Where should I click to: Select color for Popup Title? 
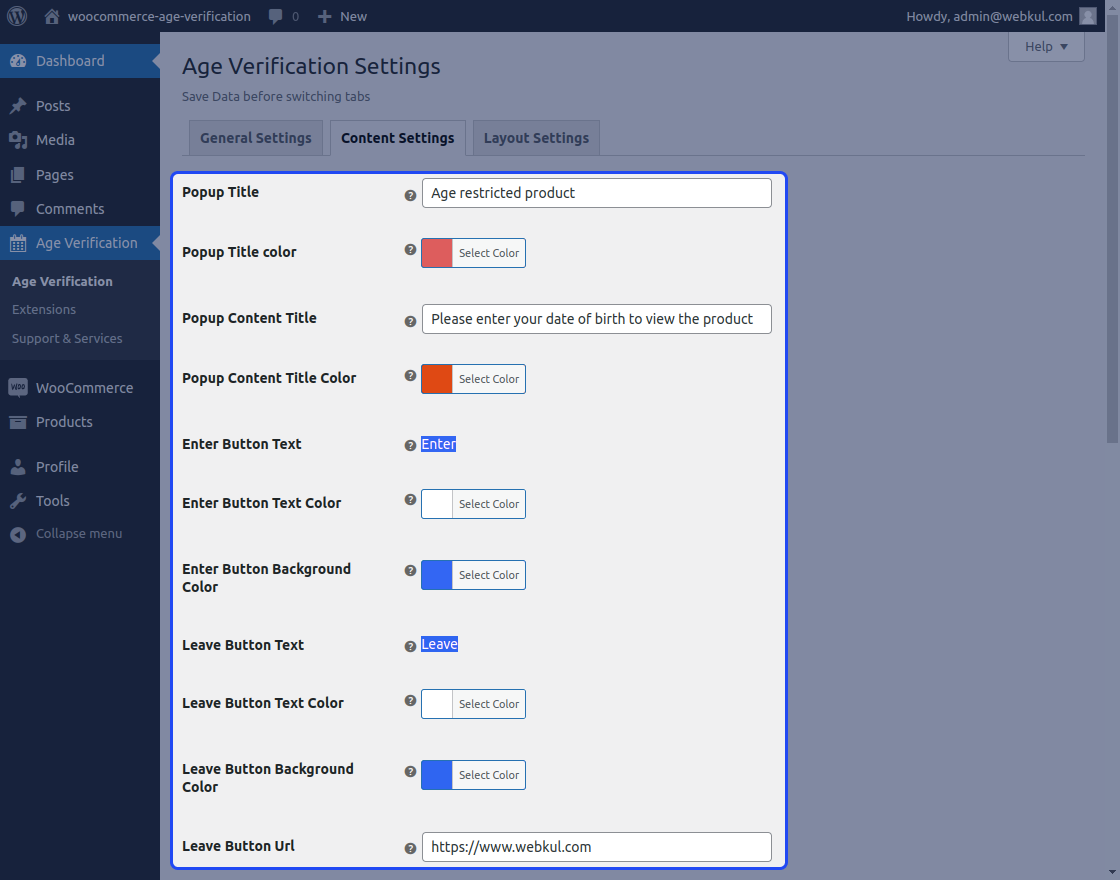coord(473,253)
